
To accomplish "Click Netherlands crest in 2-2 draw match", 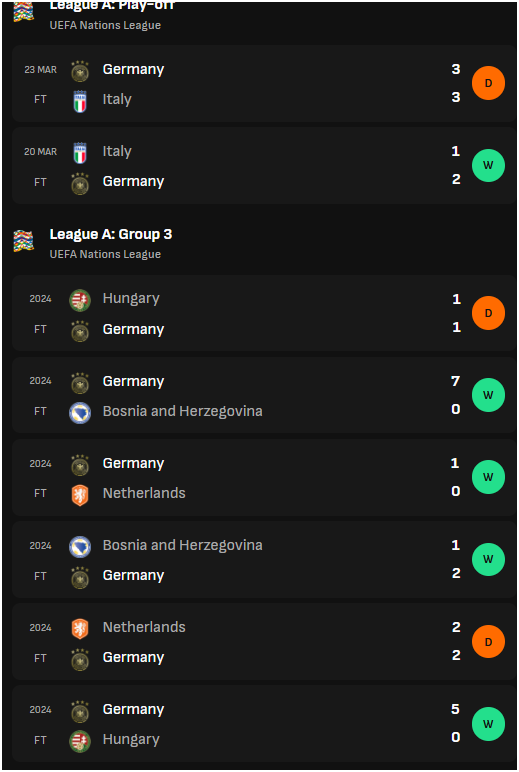I will coord(80,629).
